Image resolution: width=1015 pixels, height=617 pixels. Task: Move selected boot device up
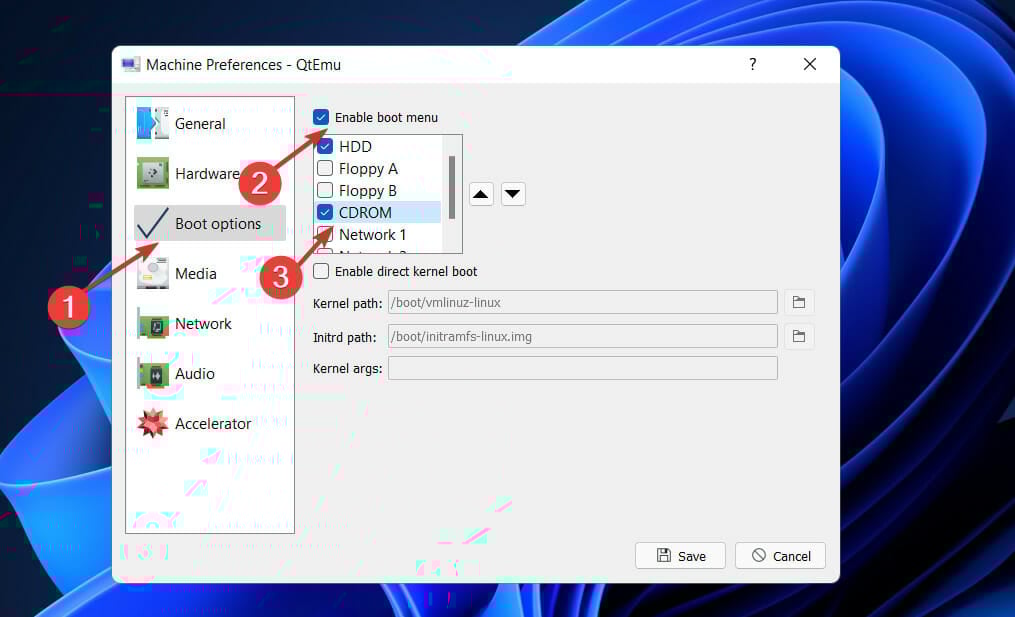(481, 194)
